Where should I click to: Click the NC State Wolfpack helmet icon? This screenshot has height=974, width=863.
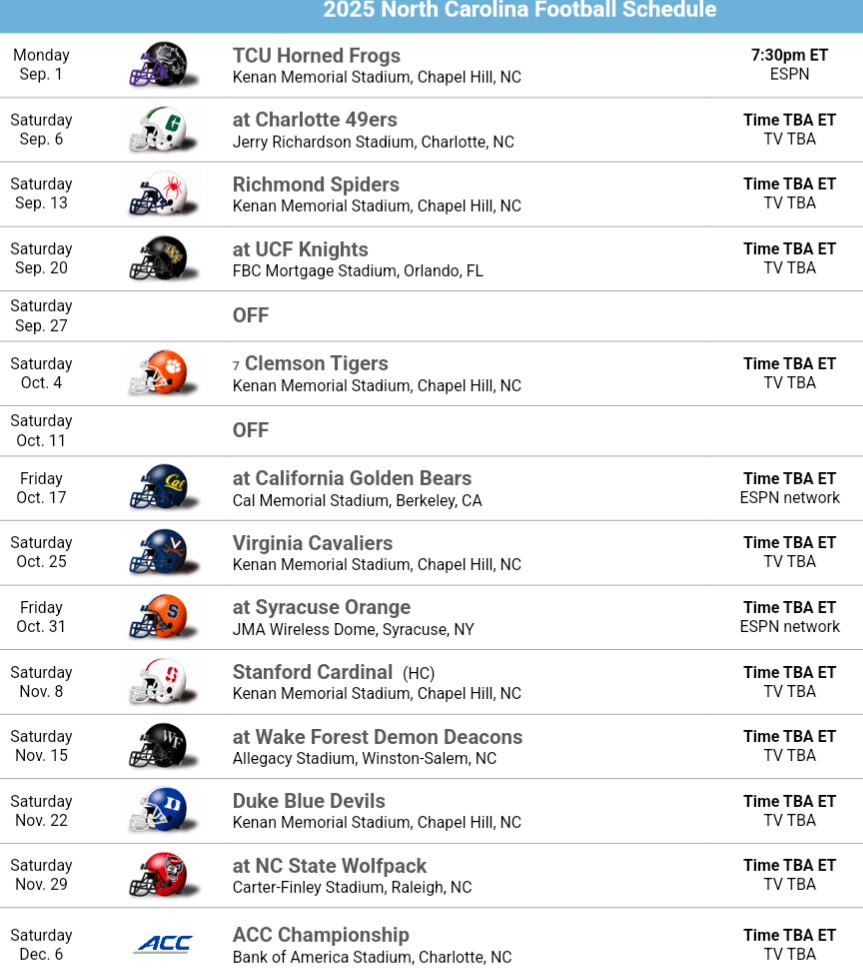158,875
